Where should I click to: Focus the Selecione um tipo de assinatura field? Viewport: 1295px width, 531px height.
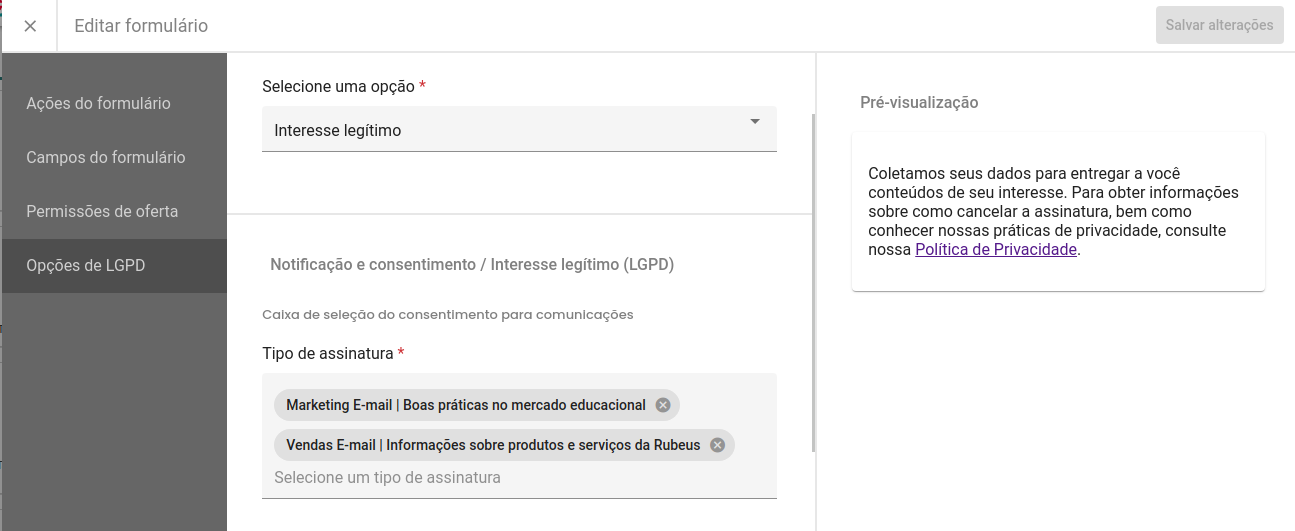[519, 478]
